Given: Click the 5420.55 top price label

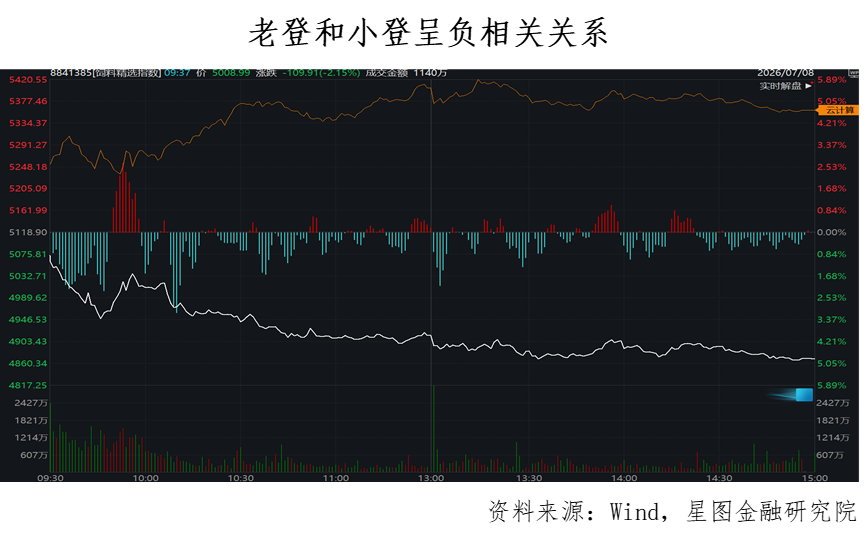Looking at the screenshot, I should tap(28, 80).
